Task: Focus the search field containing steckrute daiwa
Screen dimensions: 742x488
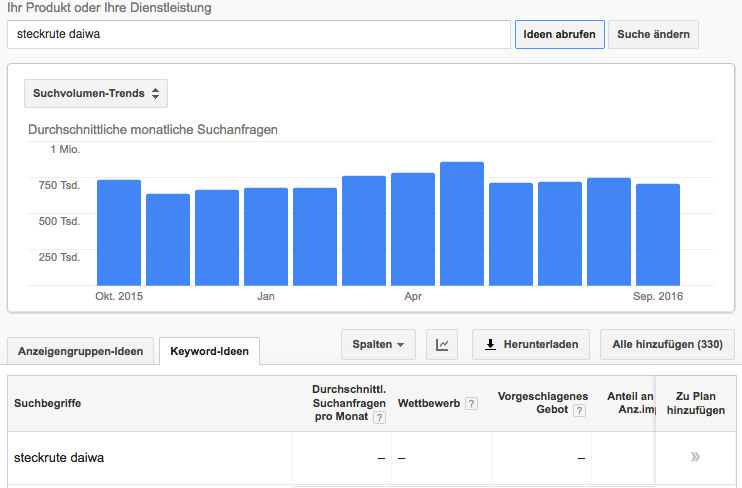Action: [x=258, y=34]
